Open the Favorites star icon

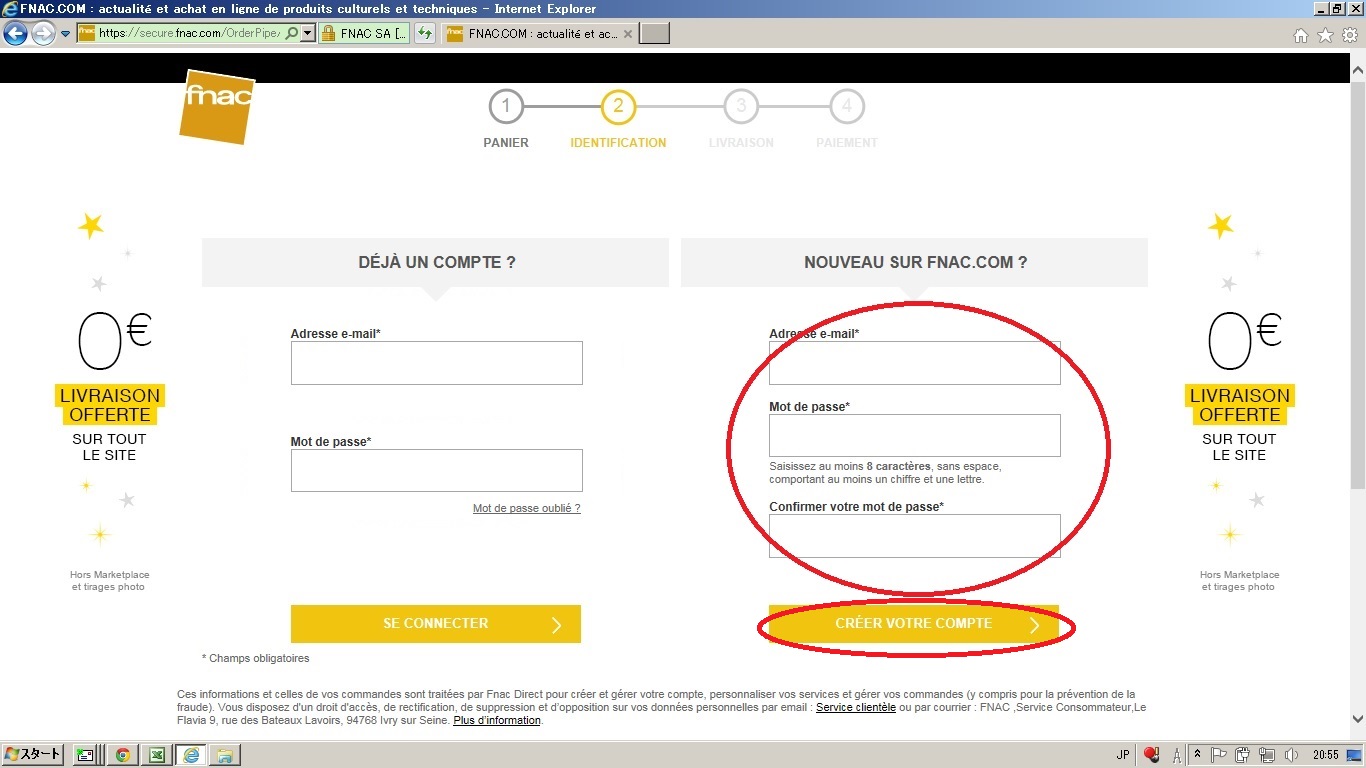[1325, 35]
